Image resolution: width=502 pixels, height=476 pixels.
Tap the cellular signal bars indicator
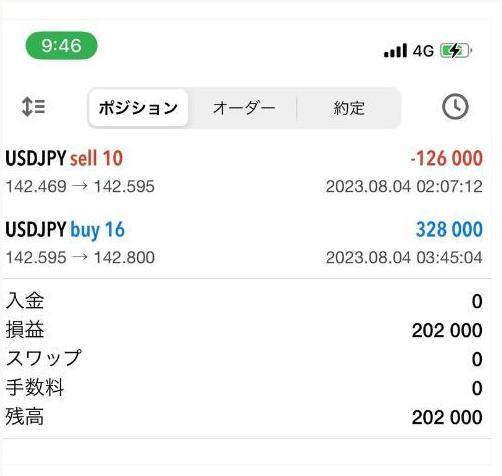pyautogui.click(x=395, y=51)
